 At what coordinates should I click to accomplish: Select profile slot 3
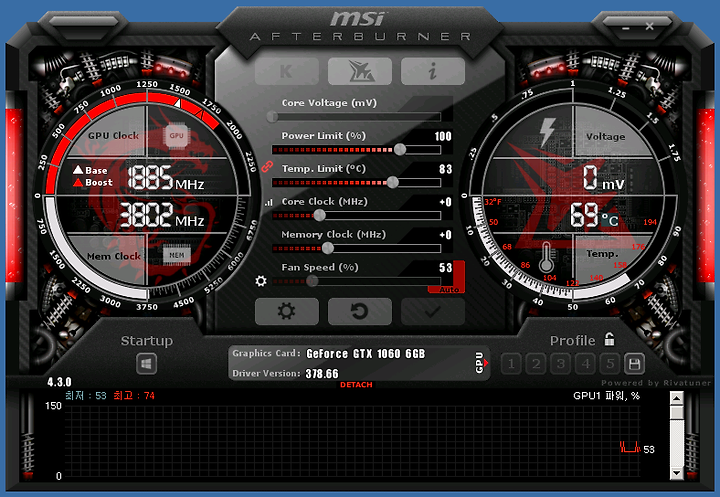tap(561, 364)
